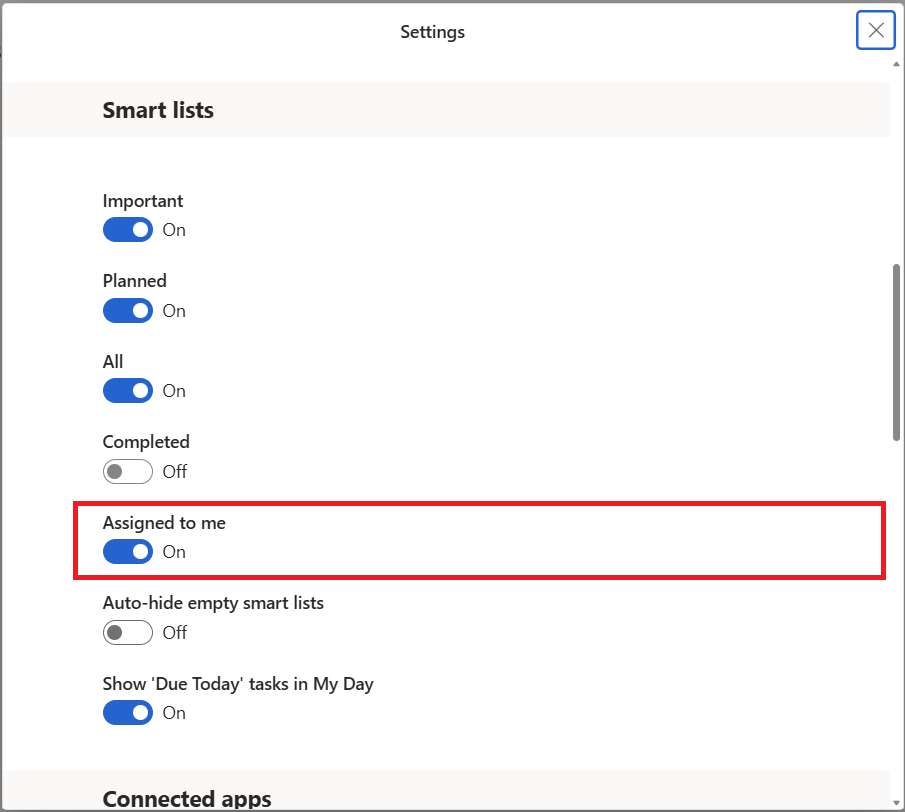This screenshot has height=812, width=905.
Task: Click the Connected apps section heading
Action: pos(187,799)
